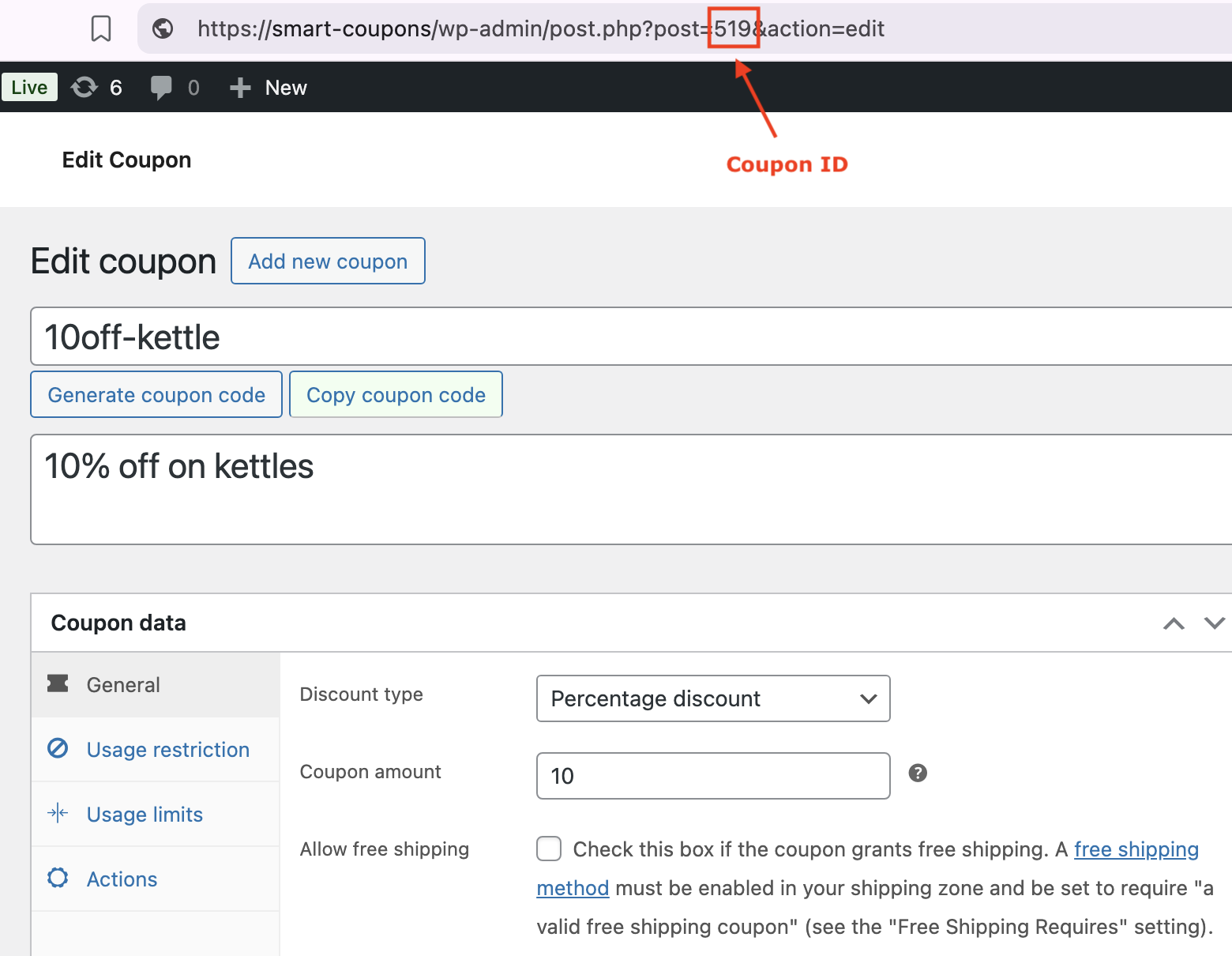Click the coupon amount help icon
The height and width of the screenshot is (956, 1232).
[x=918, y=773]
